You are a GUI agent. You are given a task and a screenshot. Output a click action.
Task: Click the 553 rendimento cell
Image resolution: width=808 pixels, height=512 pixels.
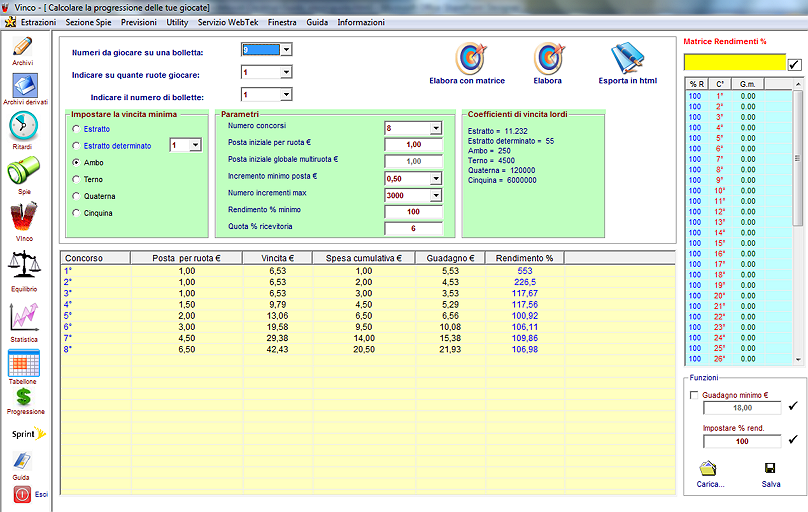(525, 271)
